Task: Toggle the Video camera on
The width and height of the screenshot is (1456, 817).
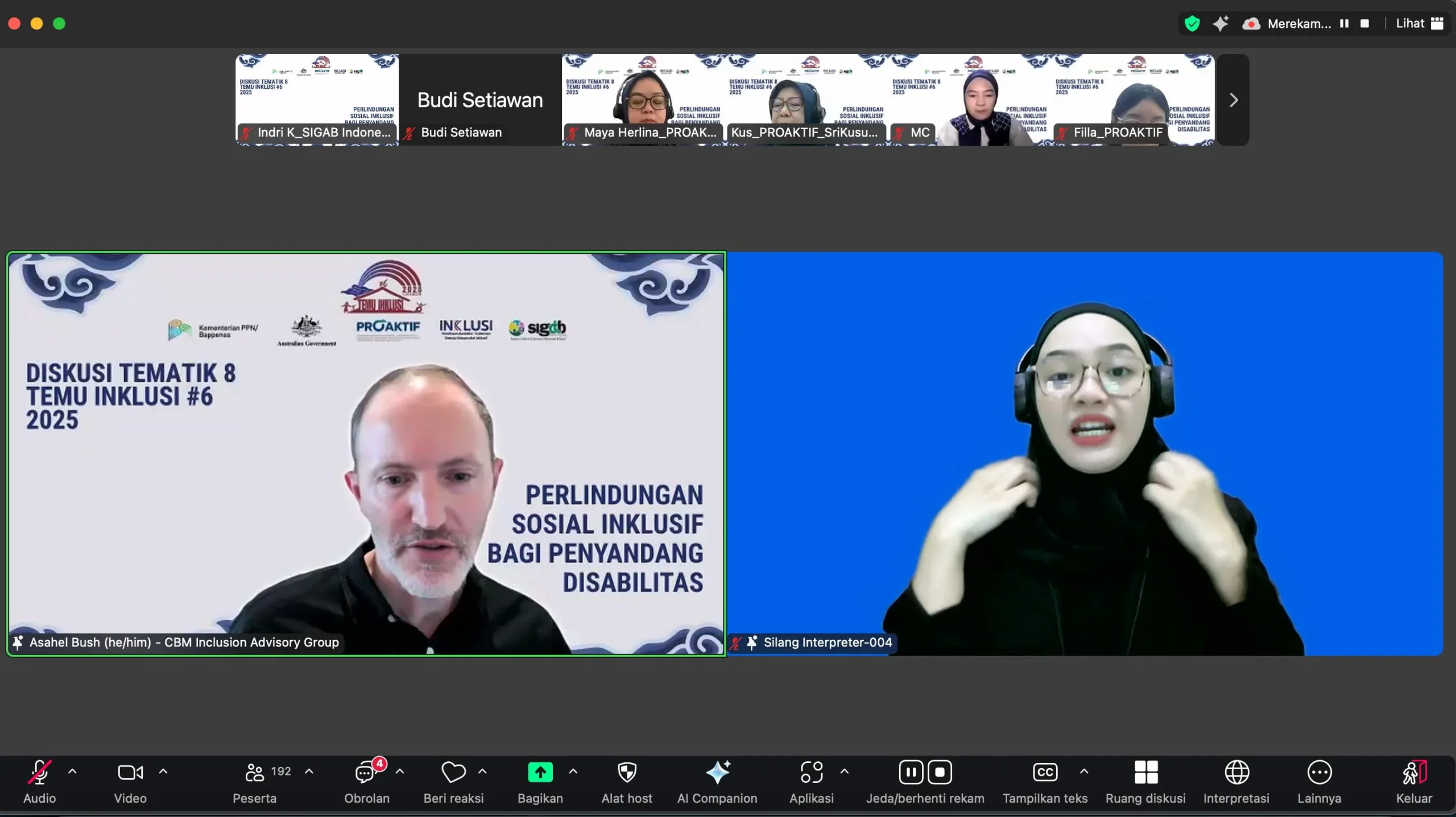Action: pyautogui.click(x=130, y=773)
